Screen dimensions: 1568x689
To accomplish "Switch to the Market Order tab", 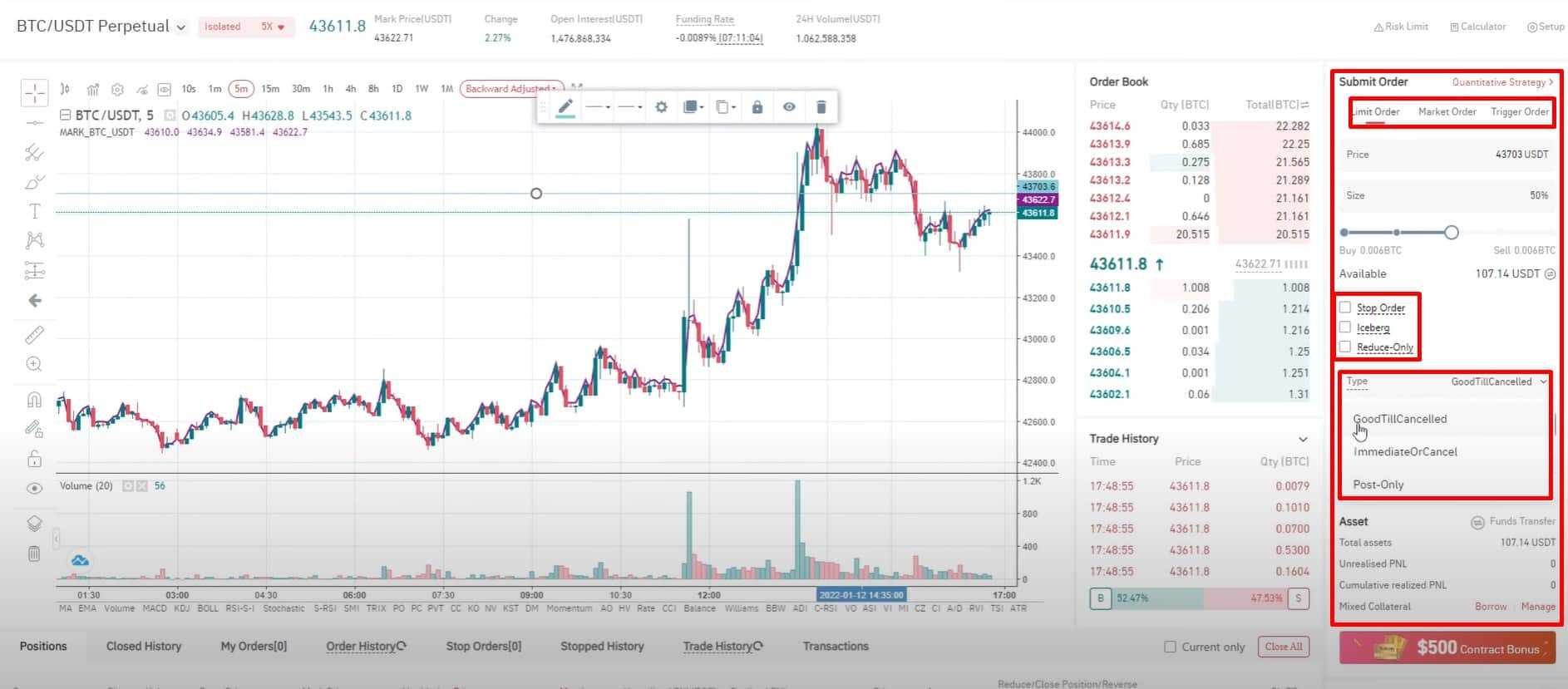I will point(1447,112).
